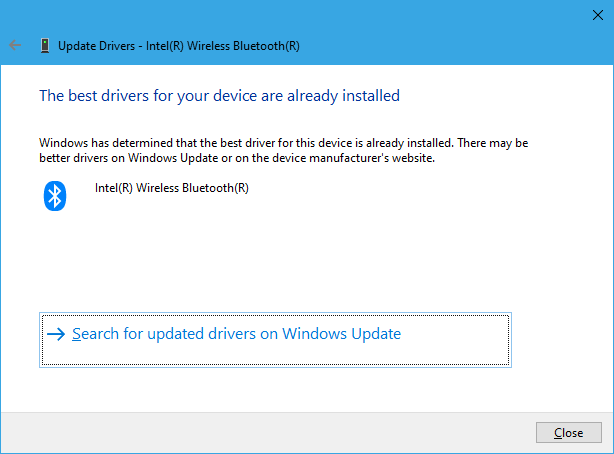Click the 'Windows has determined that the best driver' paragraph
Viewport: 614px width, 454px height.
click(x=284, y=150)
